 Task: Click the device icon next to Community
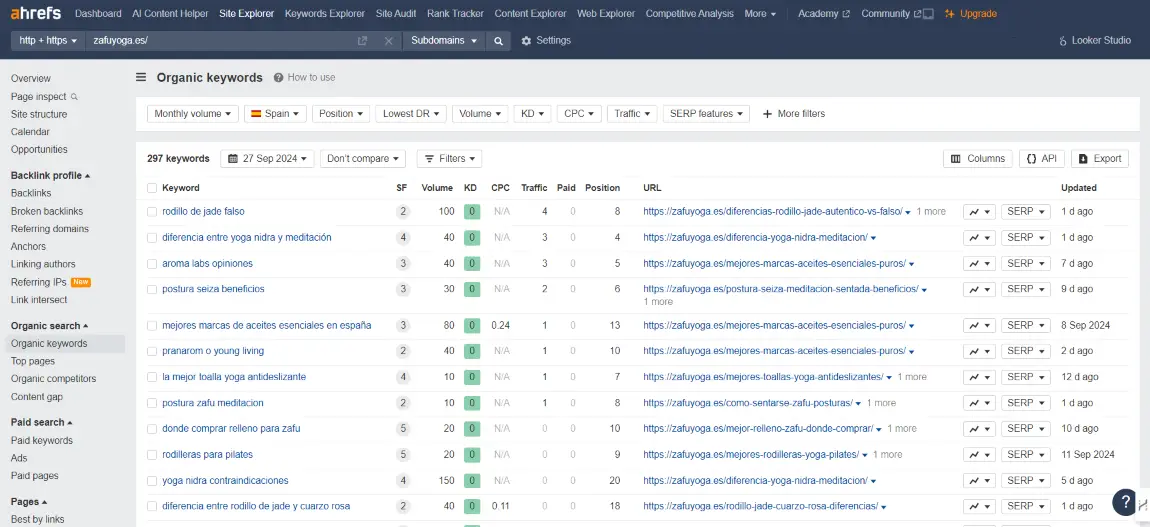(929, 13)
